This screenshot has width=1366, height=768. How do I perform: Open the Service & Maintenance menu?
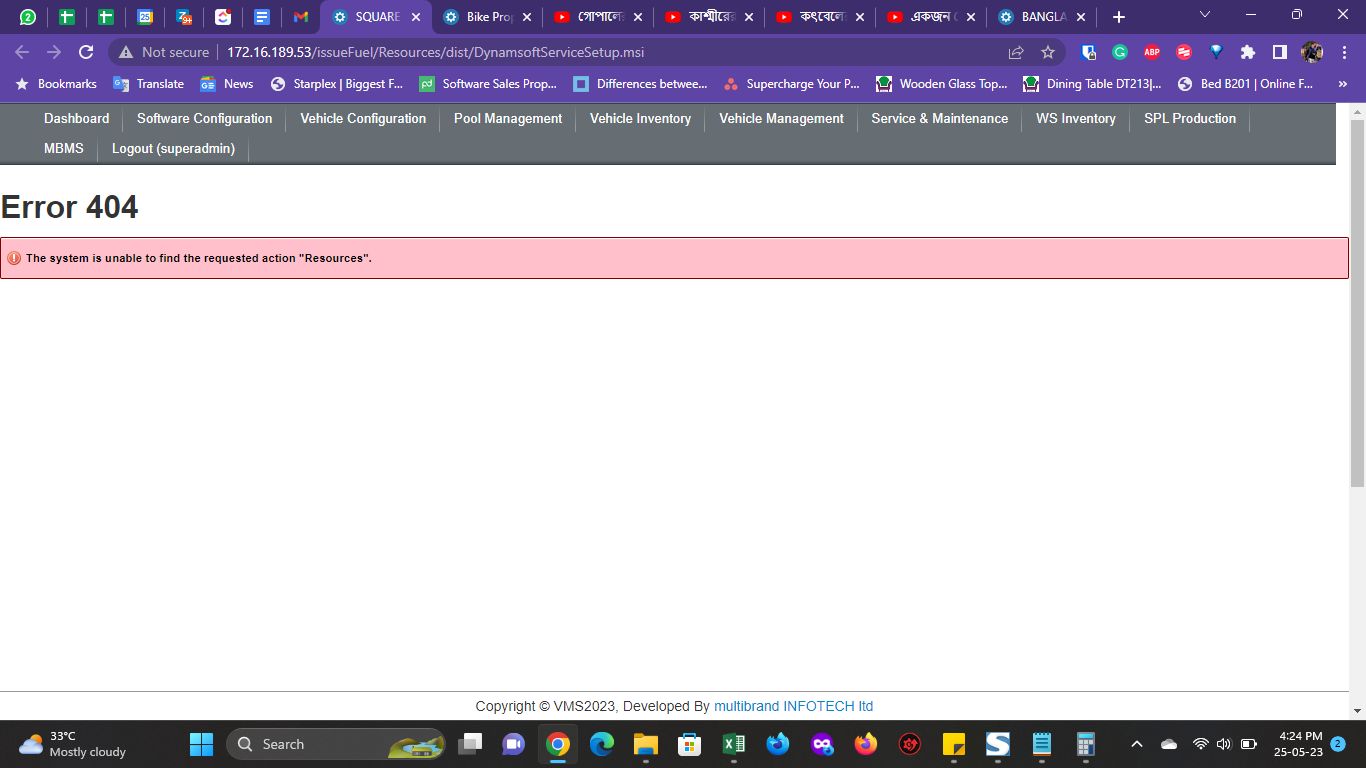click(x=940, y=118)
